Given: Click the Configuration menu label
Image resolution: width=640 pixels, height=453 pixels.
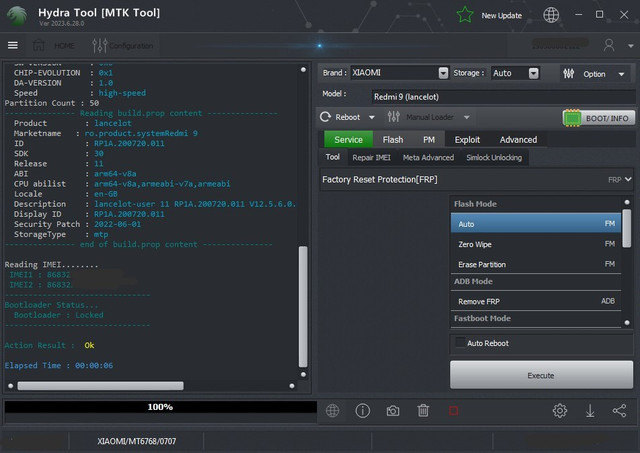Looking at the screenshot, I should [x=131, y=46].
